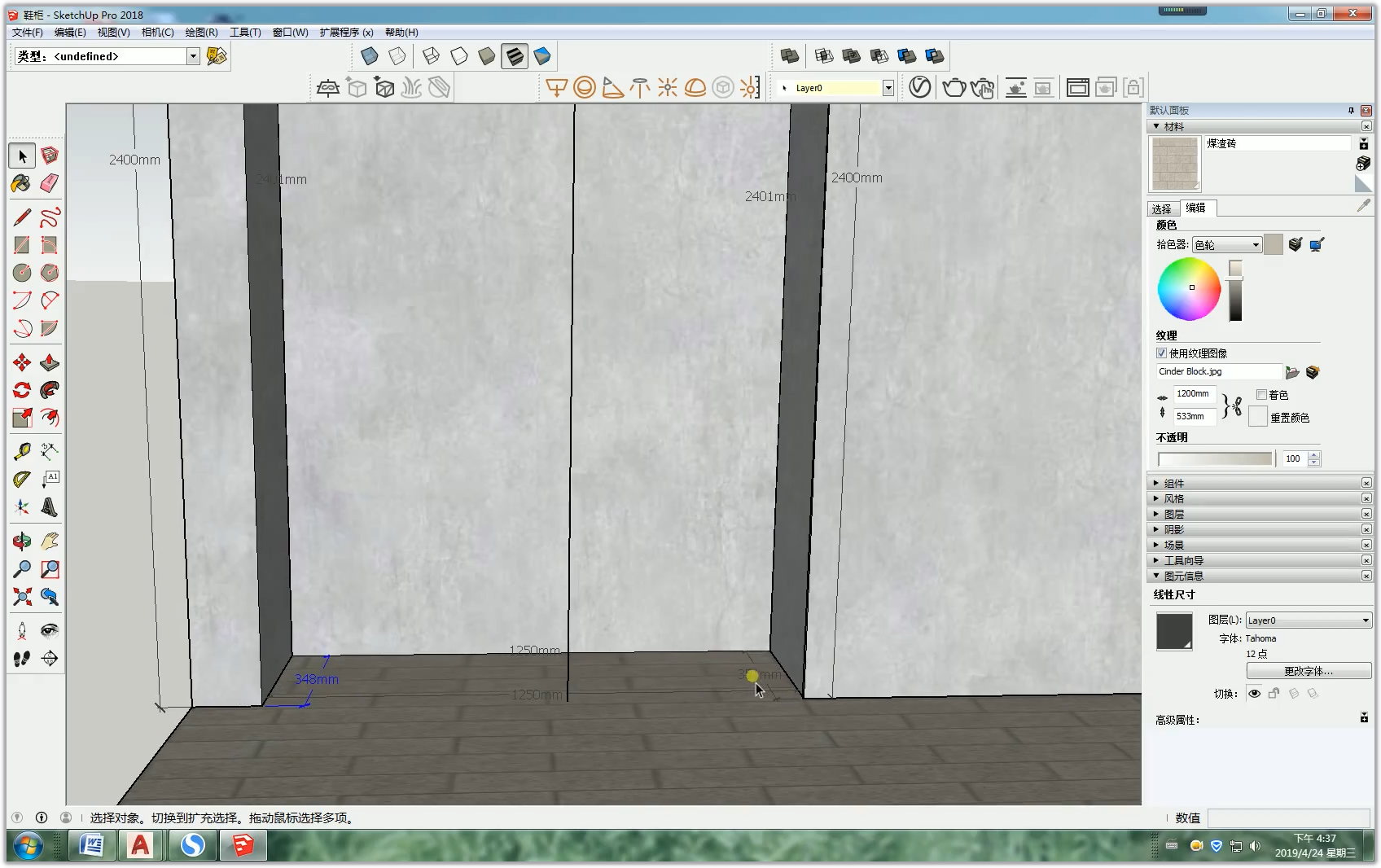Image resolution: width=1381 pixels, height=868 pixels.
Task: Click the V-Ray Asset Editor icon
Action: click(x=920, y=87)
